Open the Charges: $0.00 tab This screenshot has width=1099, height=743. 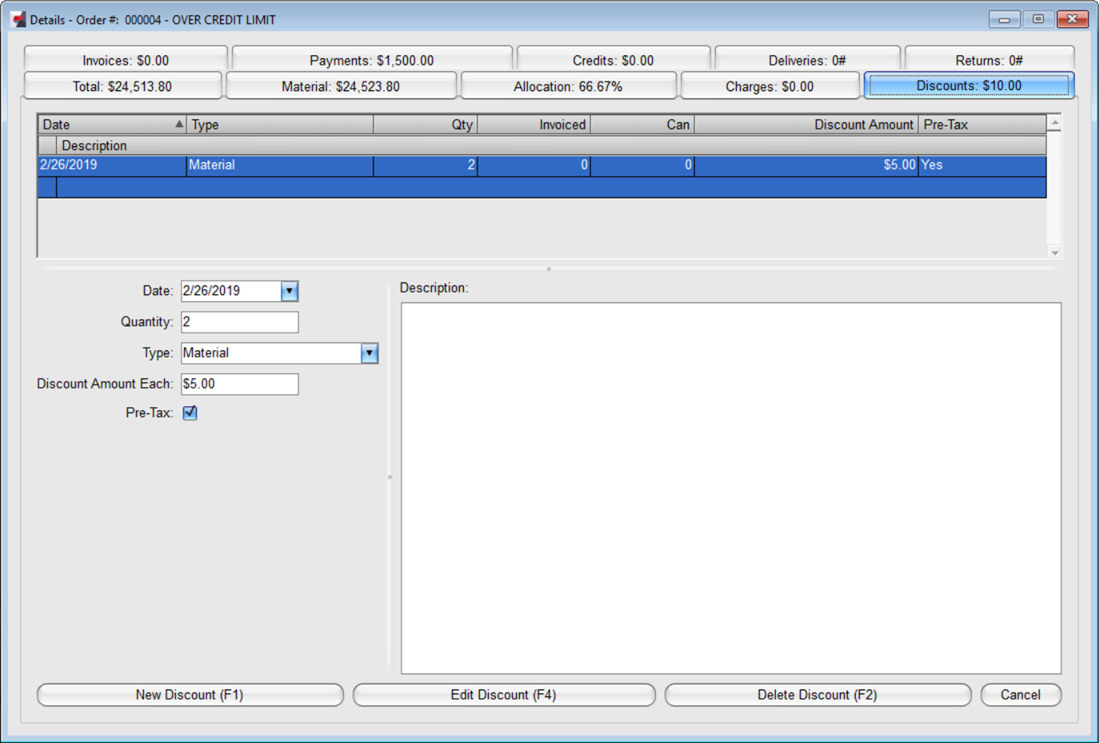coord(770,86)
